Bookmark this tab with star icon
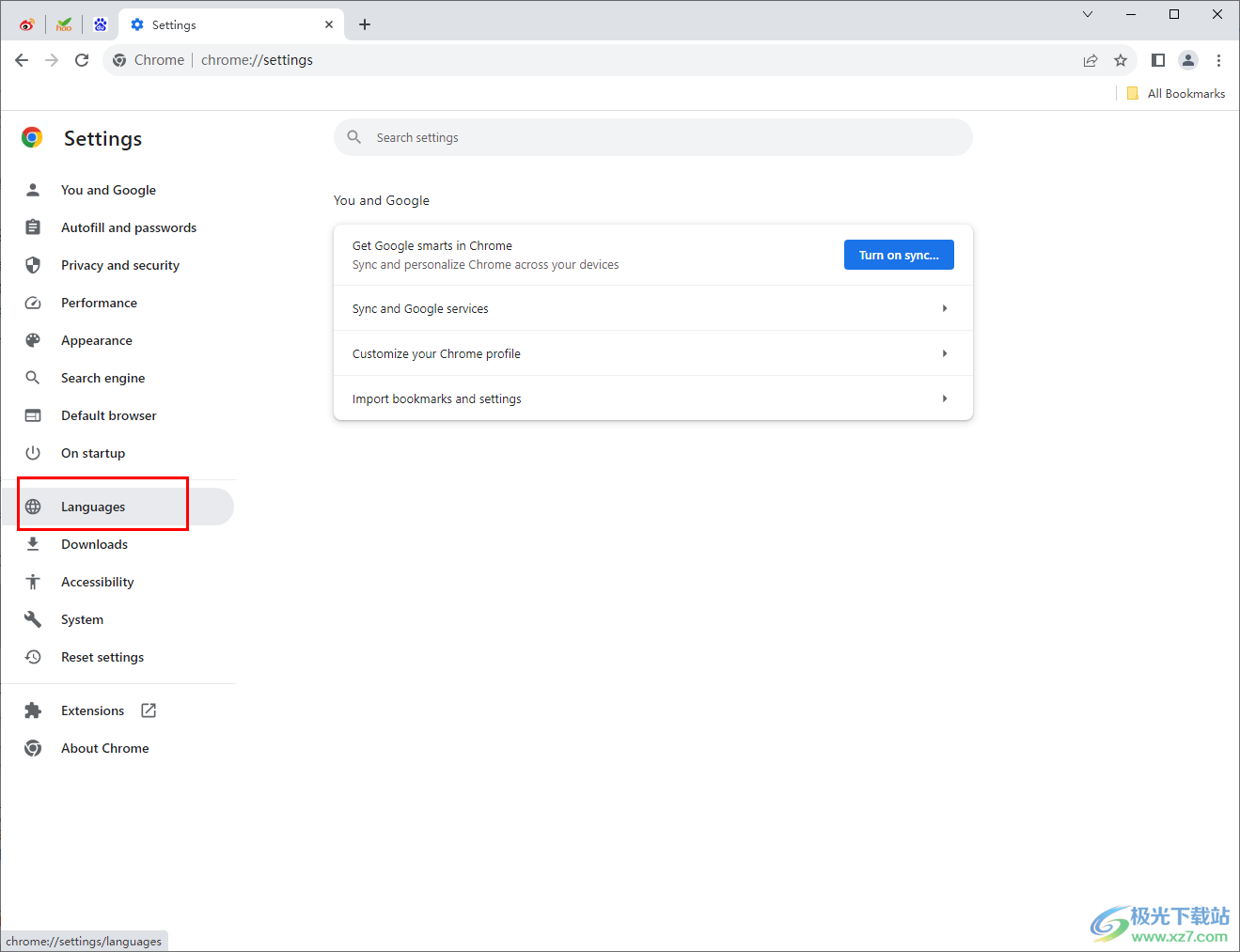The width and height of the screenshot is (1240, 952). (x=1121, y=60)
